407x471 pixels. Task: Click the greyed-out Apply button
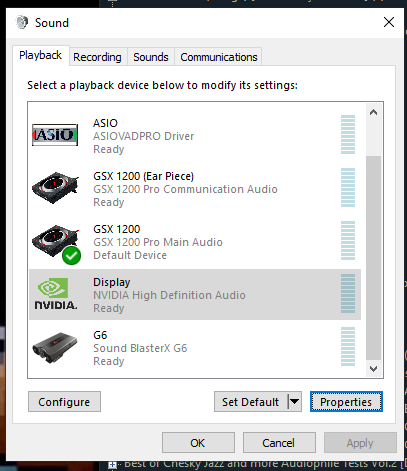coord(360,443)
